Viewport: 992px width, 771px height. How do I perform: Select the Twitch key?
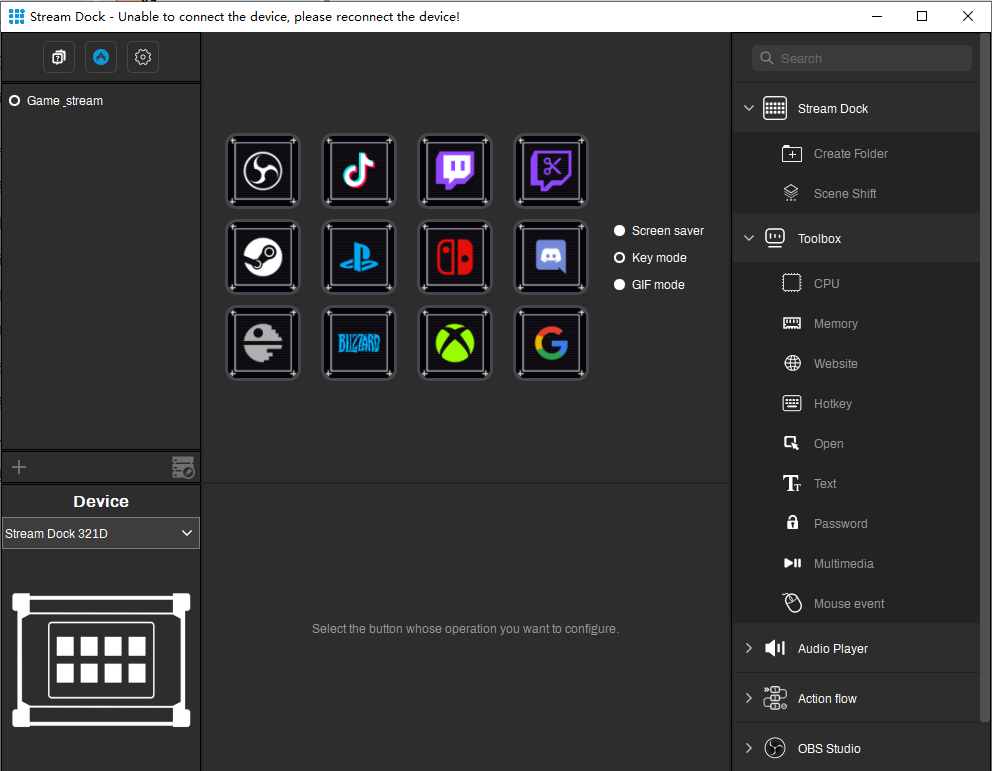pyautogui.click(x=455, y=171)
